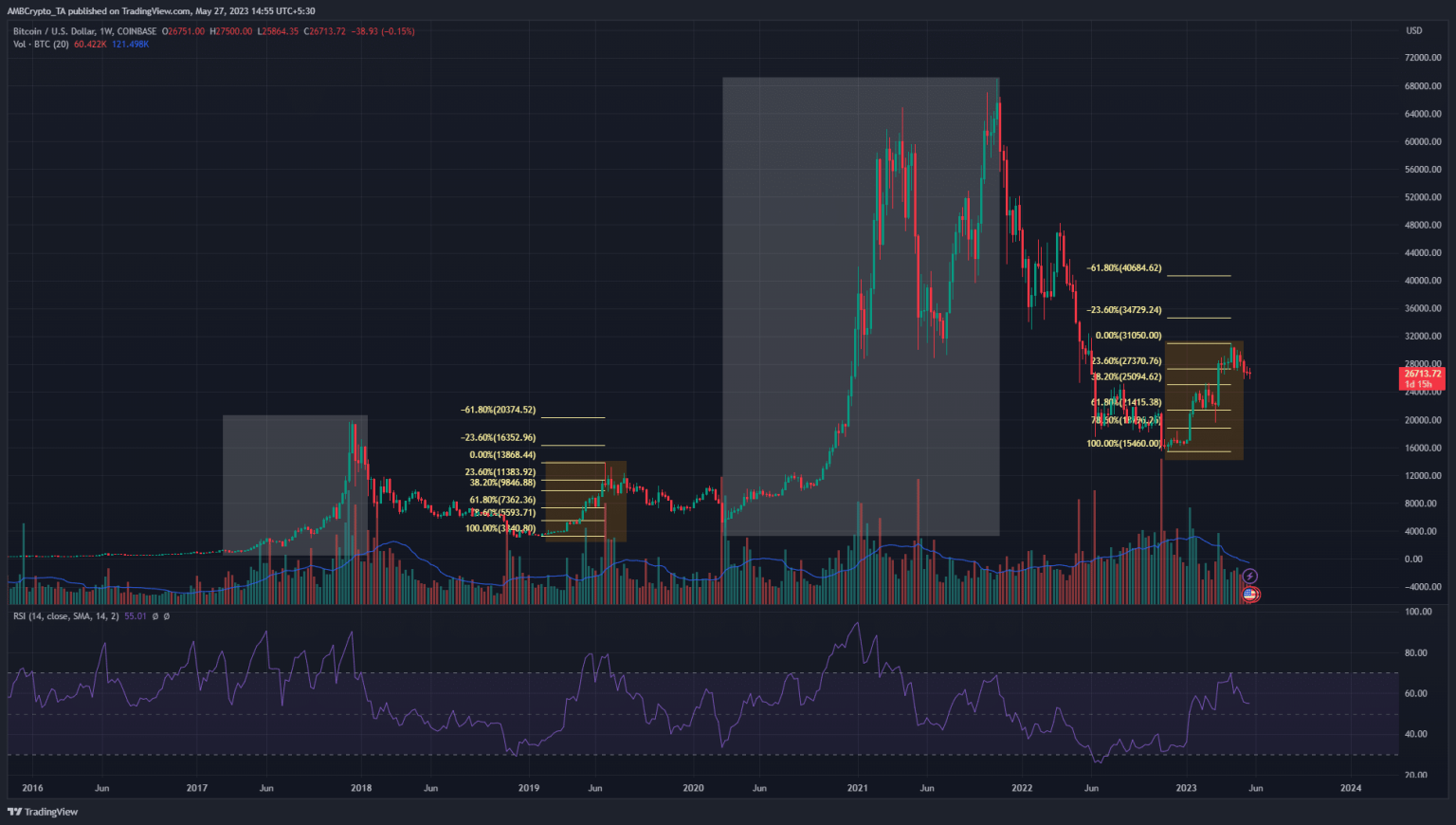
Task: Click the second Ø icon beside the RSI value
Action: (166, 617)
